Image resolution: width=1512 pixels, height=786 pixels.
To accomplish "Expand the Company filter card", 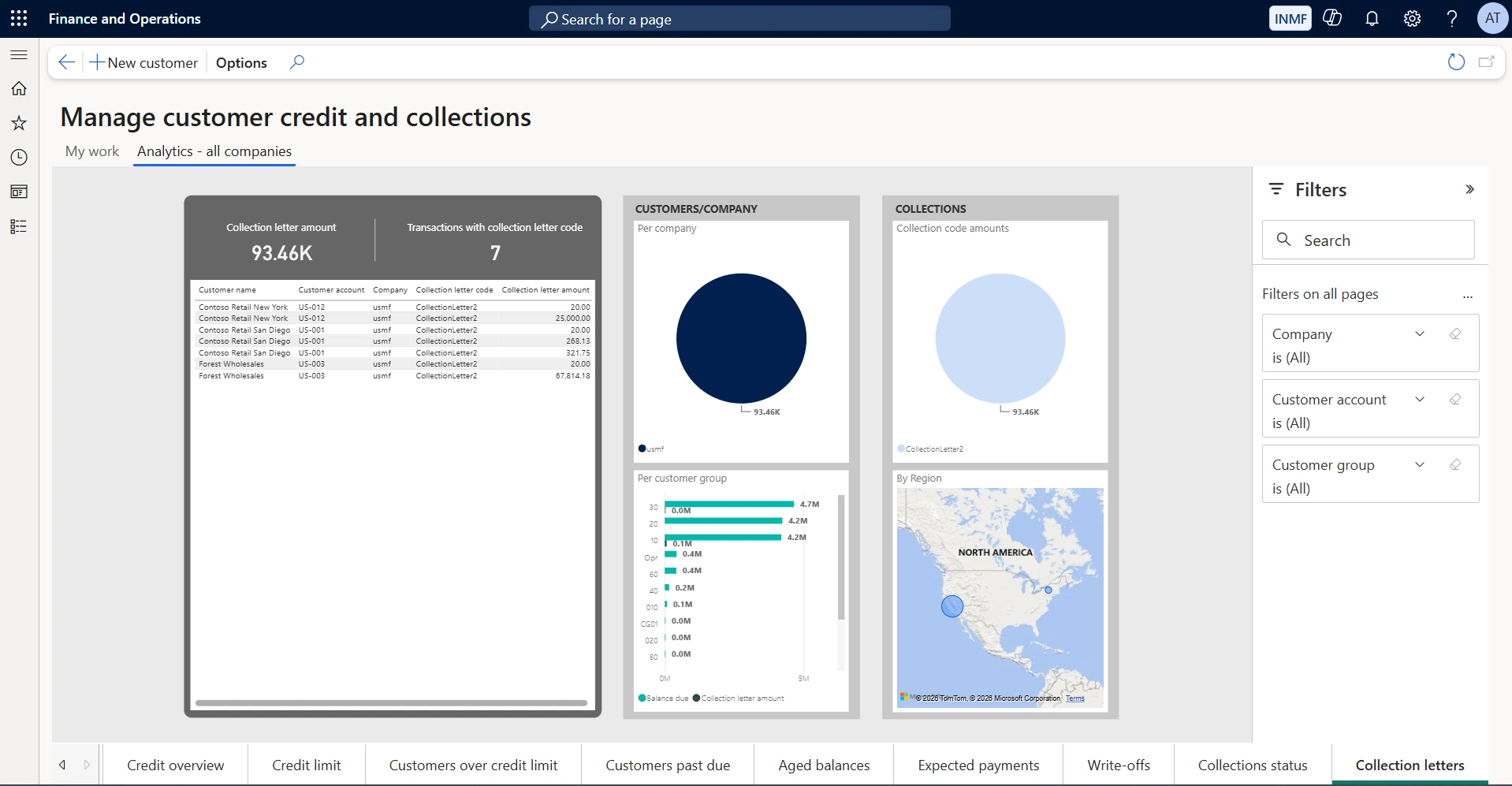I will pos(1420,333).
